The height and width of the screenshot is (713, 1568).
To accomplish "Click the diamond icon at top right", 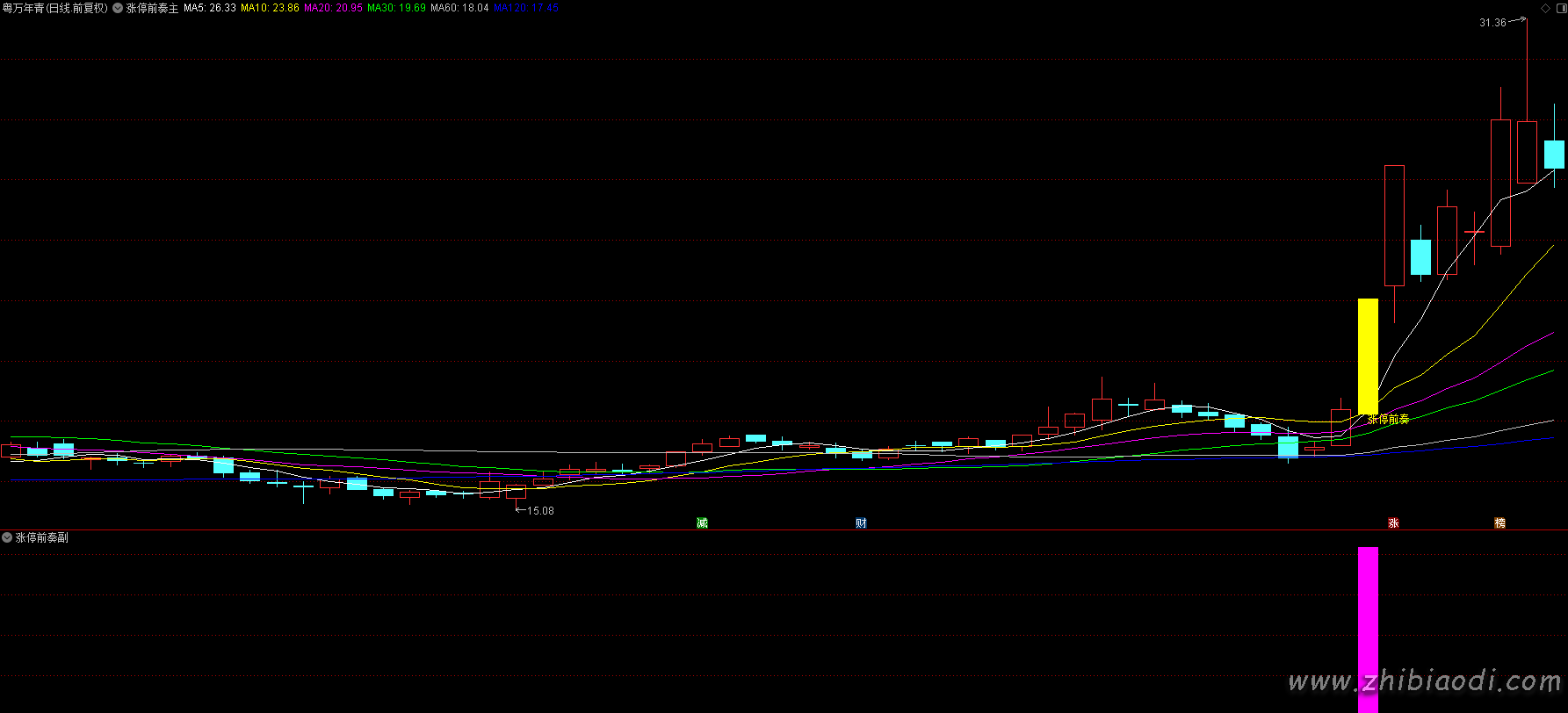I will tap(1546, 8).
